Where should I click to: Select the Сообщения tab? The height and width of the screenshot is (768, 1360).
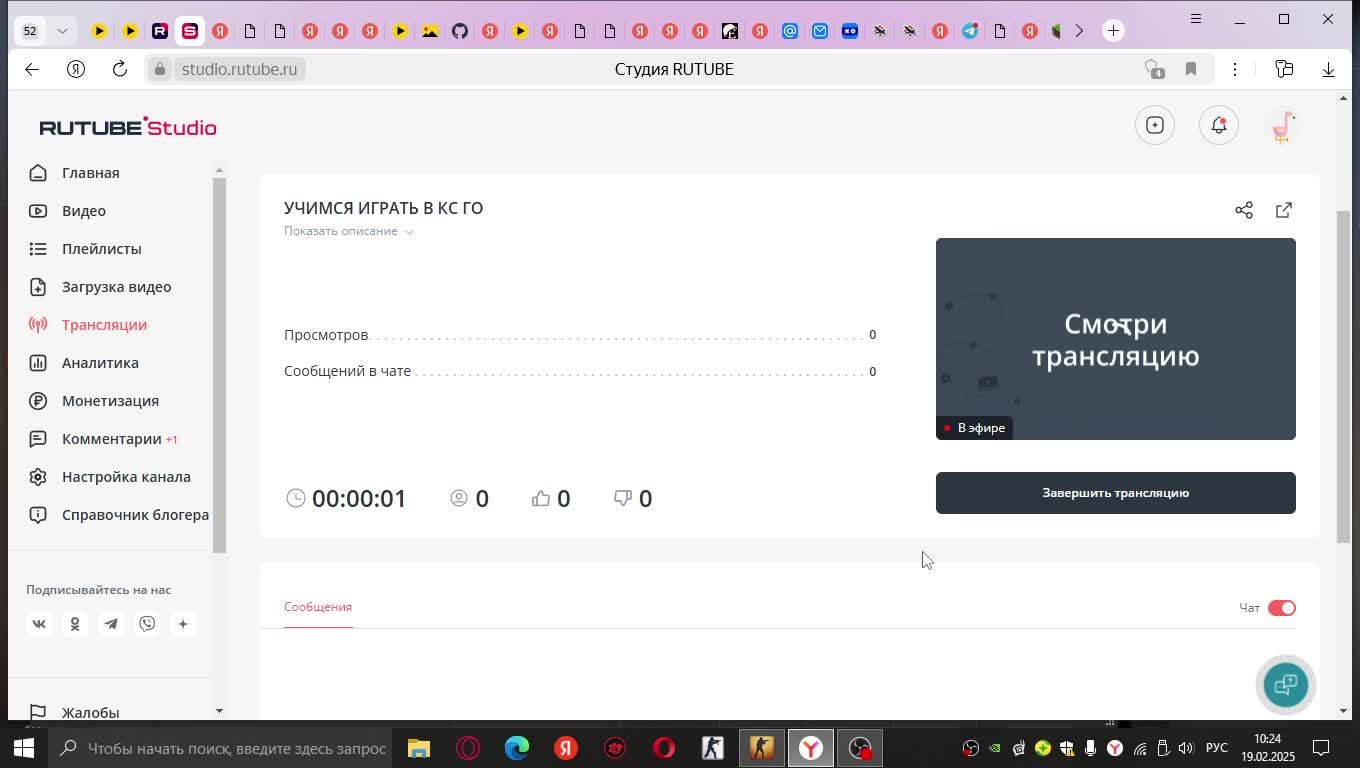tap(318, 607)
